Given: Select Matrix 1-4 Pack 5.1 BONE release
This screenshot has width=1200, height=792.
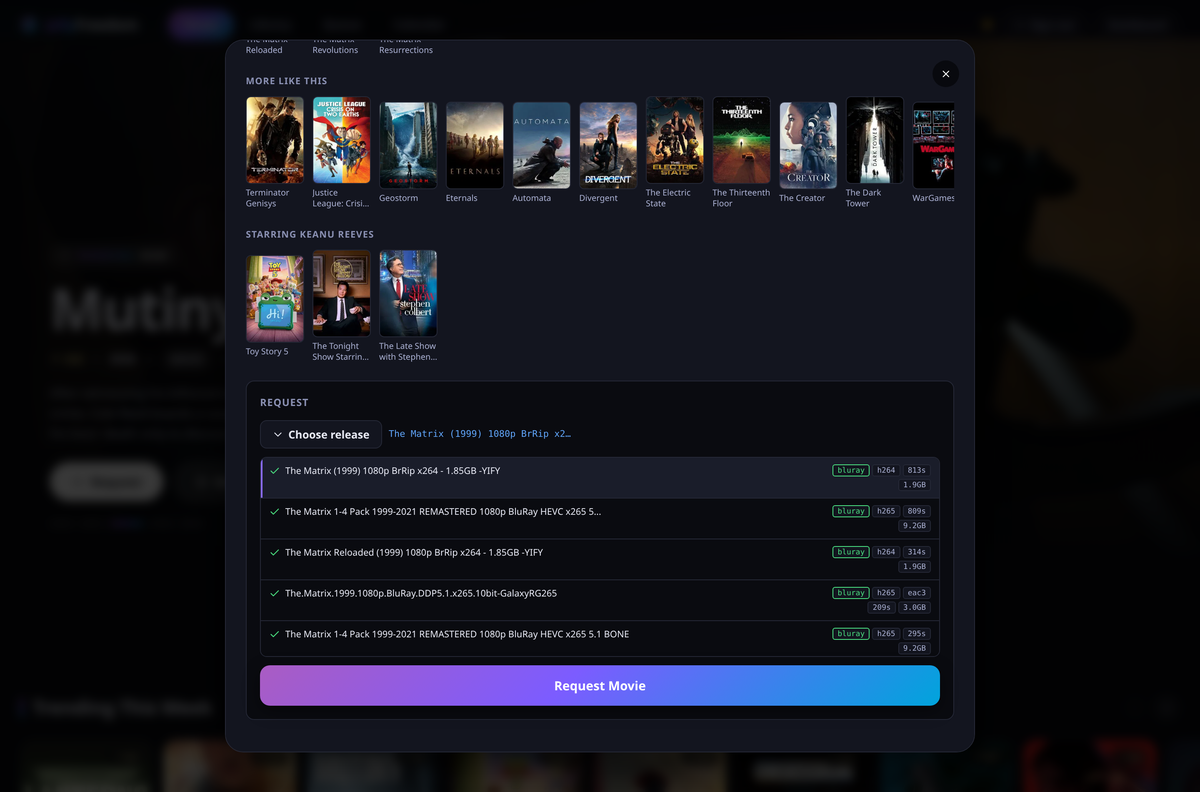Looking at the screenshot, I should tap(600, 638).
